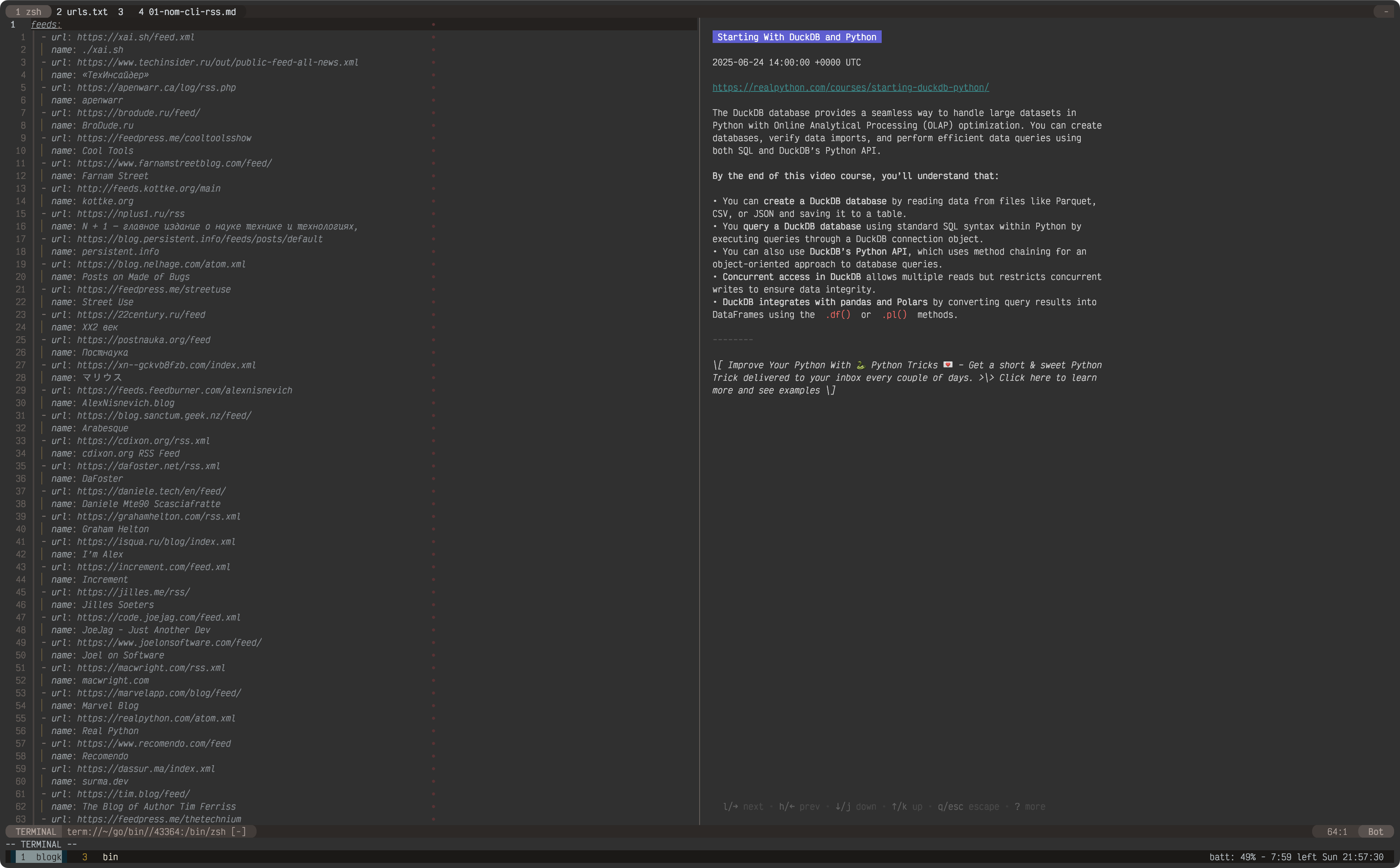This screenshot has width=1400, height=868.
Task: Click the 'h/← prev' key hint
Action: pyautogui.click(x=799, y=806)
